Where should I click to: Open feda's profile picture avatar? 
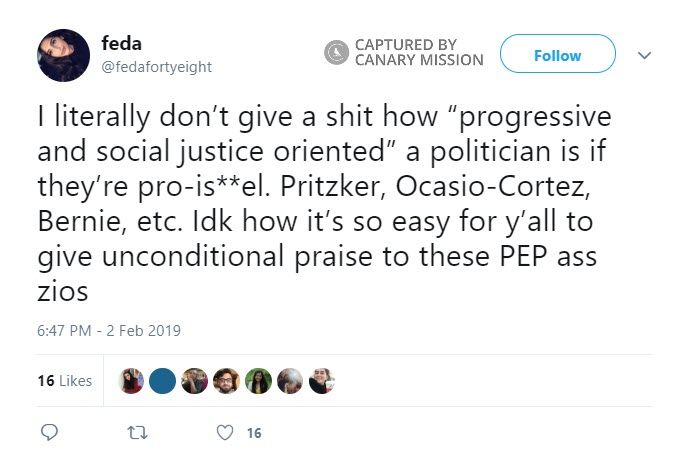click(x=63, y=55)
